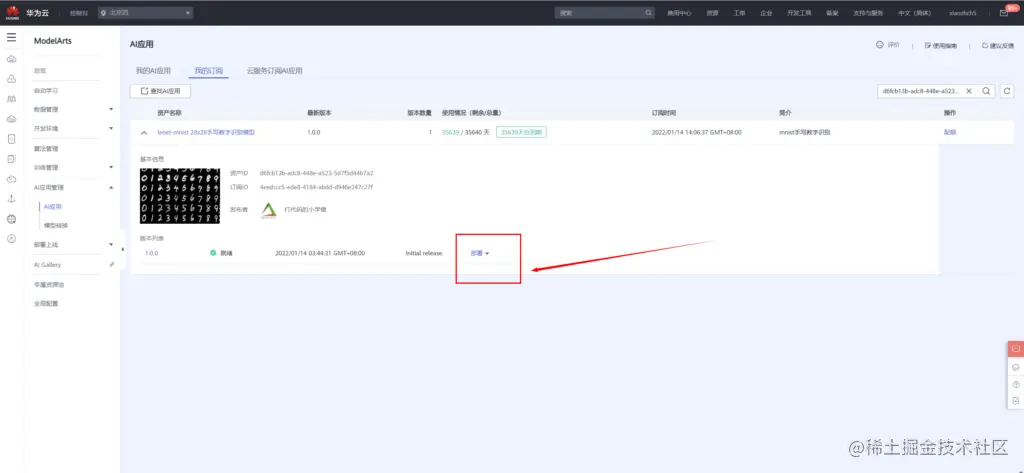The image size is (1024, 473).
Task: Collapse the sidebar using the arrow handle
Action: click(123, 249)
